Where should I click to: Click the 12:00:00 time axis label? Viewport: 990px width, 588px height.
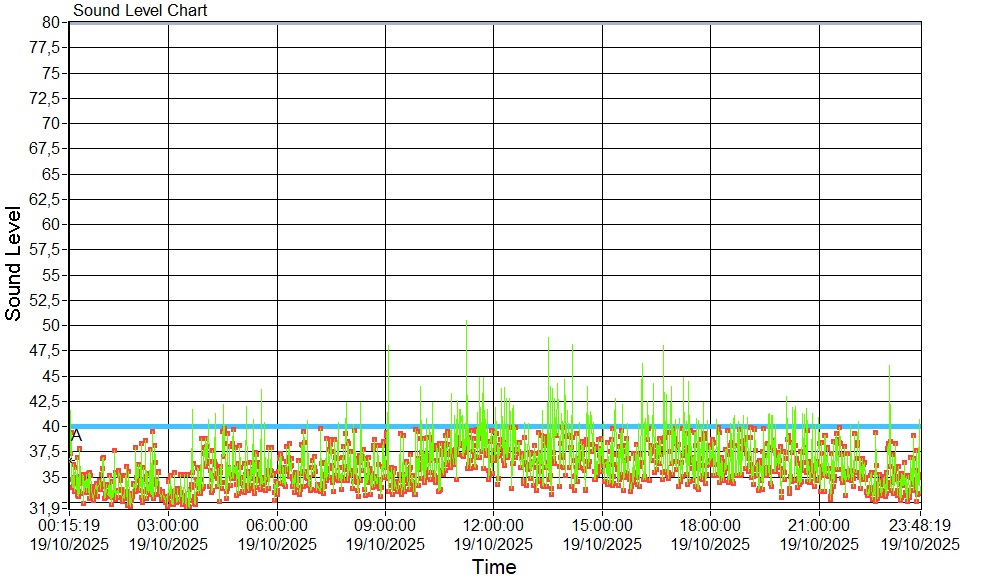click(493, 524)
